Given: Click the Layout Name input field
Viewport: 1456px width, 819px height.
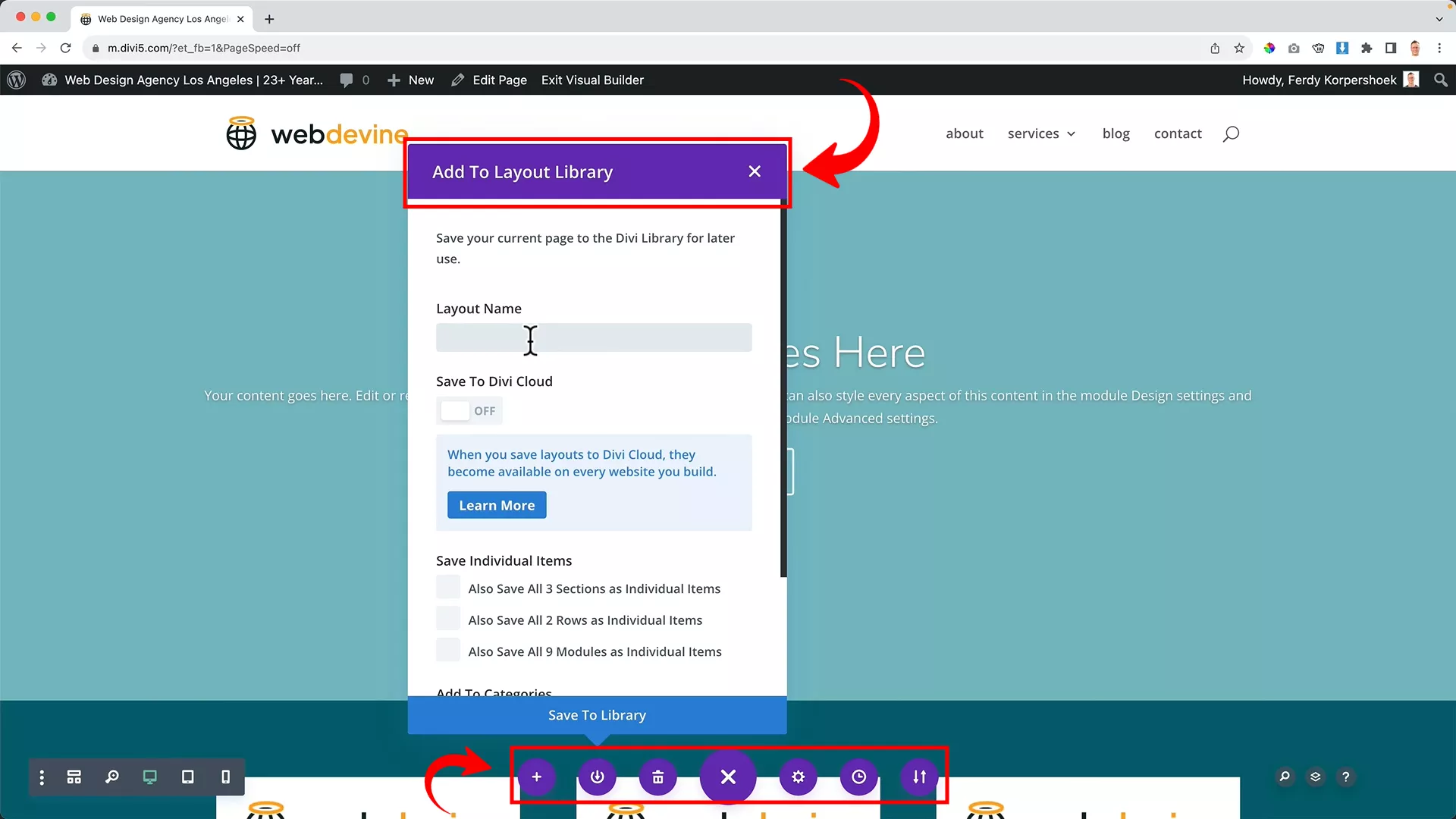Looking at the screenshot, I should [x=594, y=337].
